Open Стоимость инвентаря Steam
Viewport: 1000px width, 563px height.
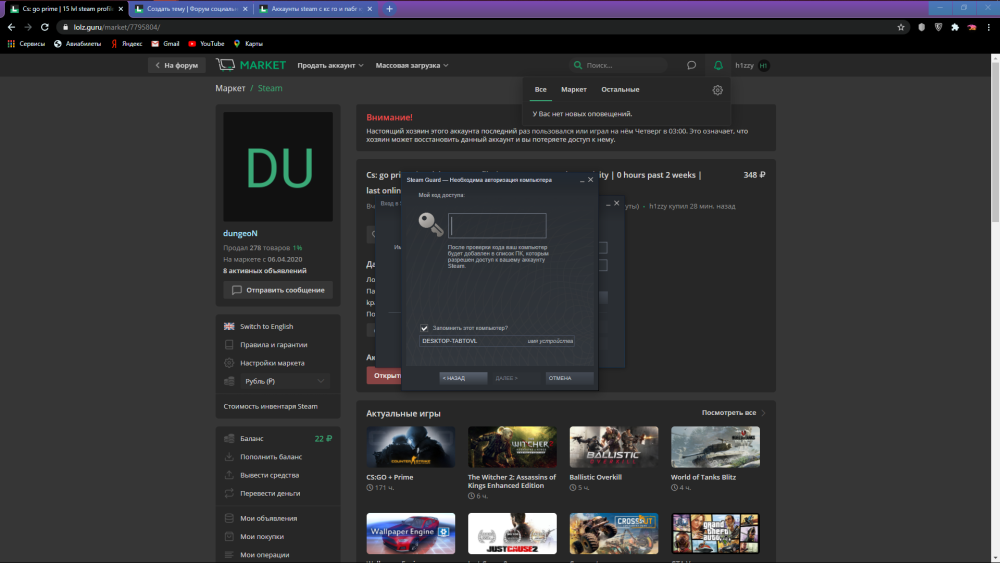tap(270, 406)
